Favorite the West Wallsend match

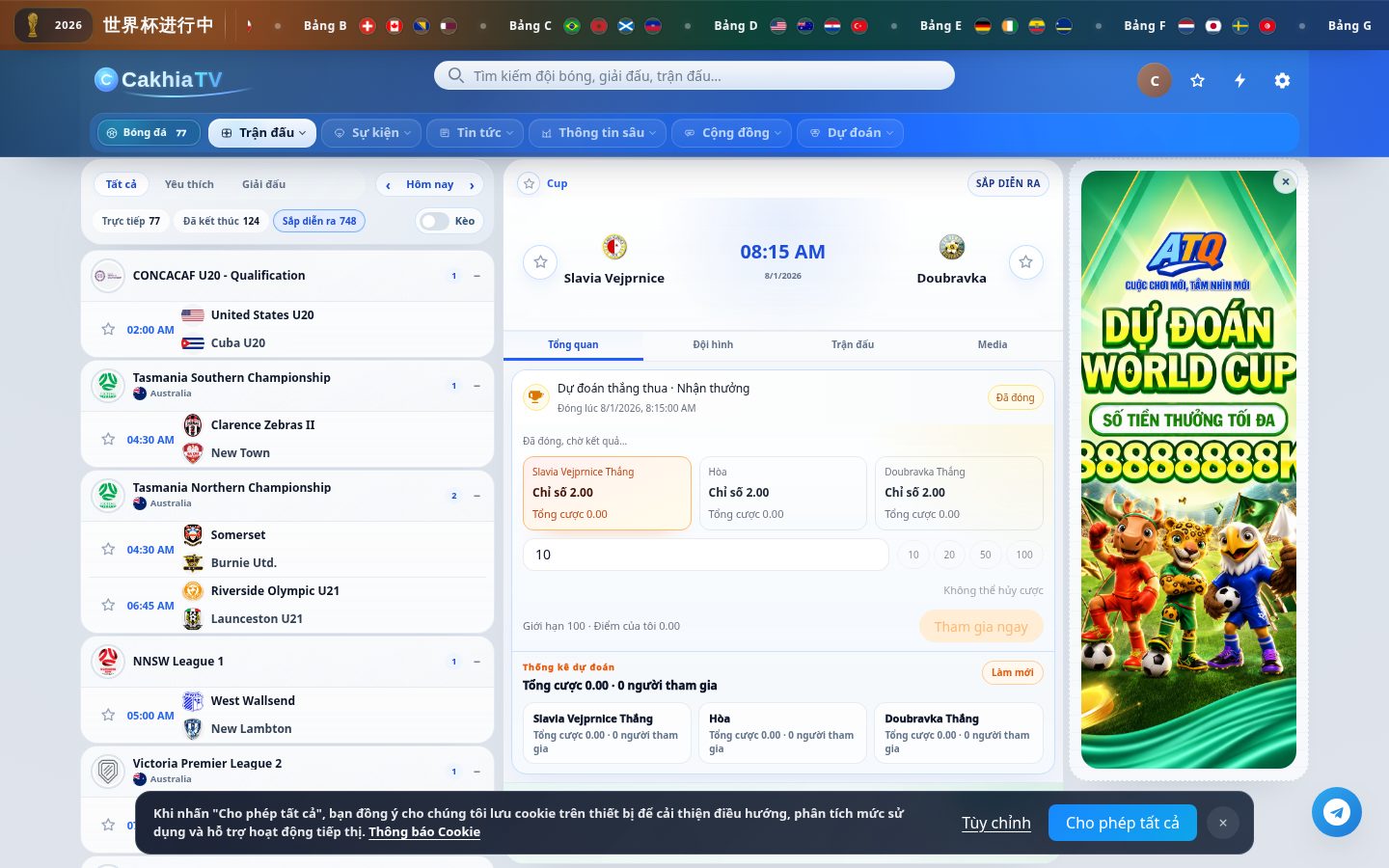pyautogui.click(x=108, y=715)
